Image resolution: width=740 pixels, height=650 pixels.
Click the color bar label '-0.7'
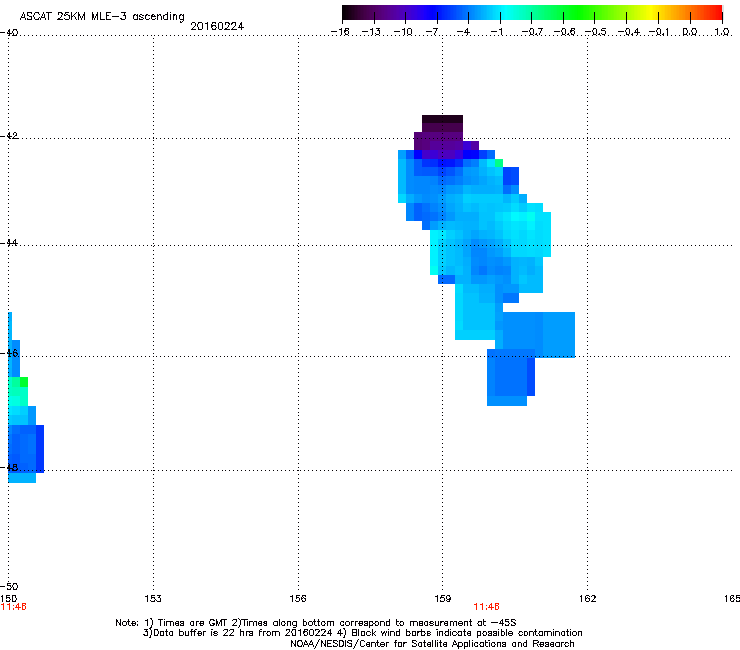(x=532, y=32)
